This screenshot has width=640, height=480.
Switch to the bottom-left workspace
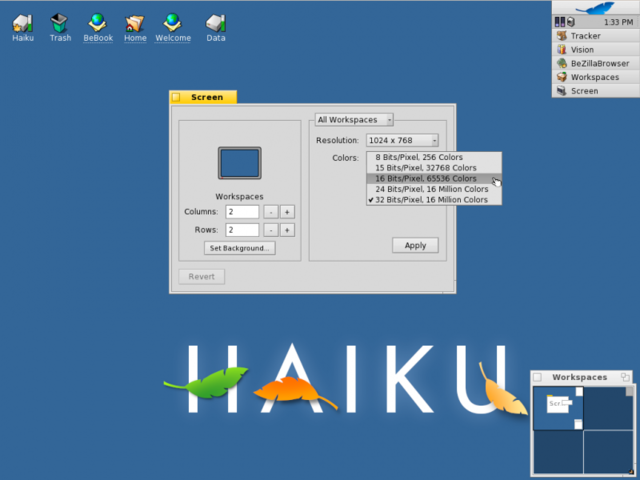point(558,451)
